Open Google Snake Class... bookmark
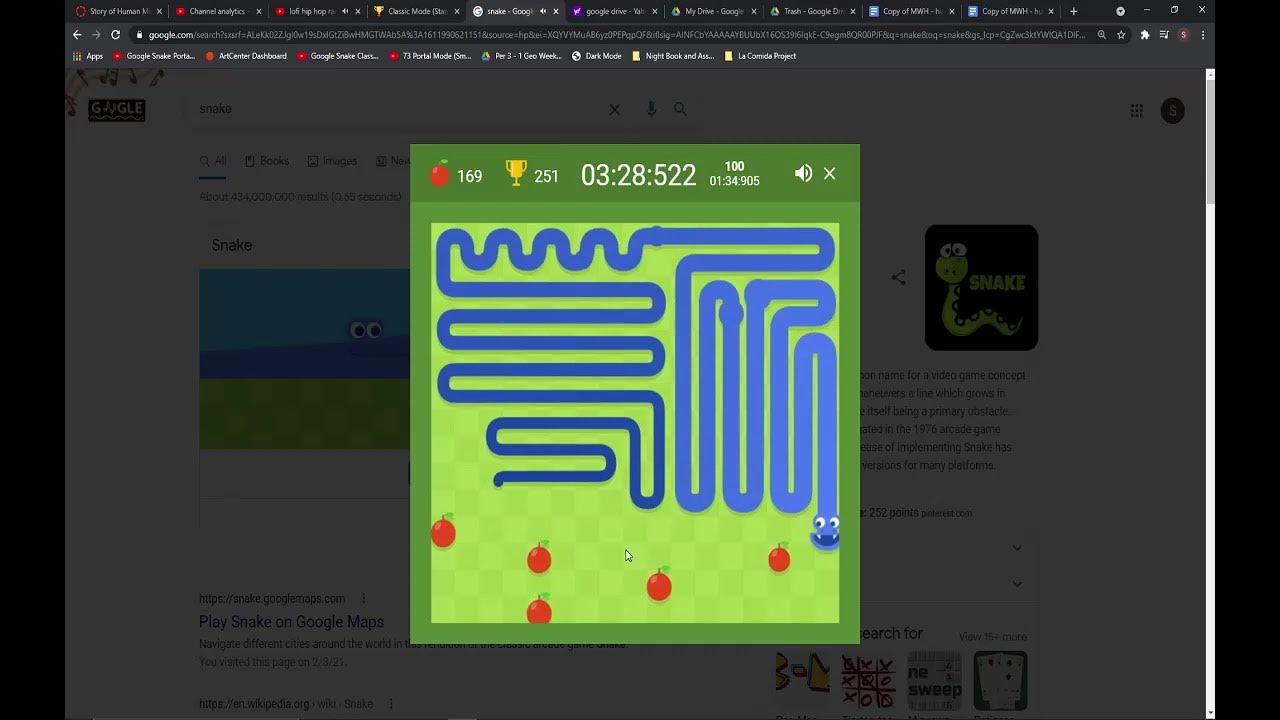The image size is (1280, 720). [338, 56]
